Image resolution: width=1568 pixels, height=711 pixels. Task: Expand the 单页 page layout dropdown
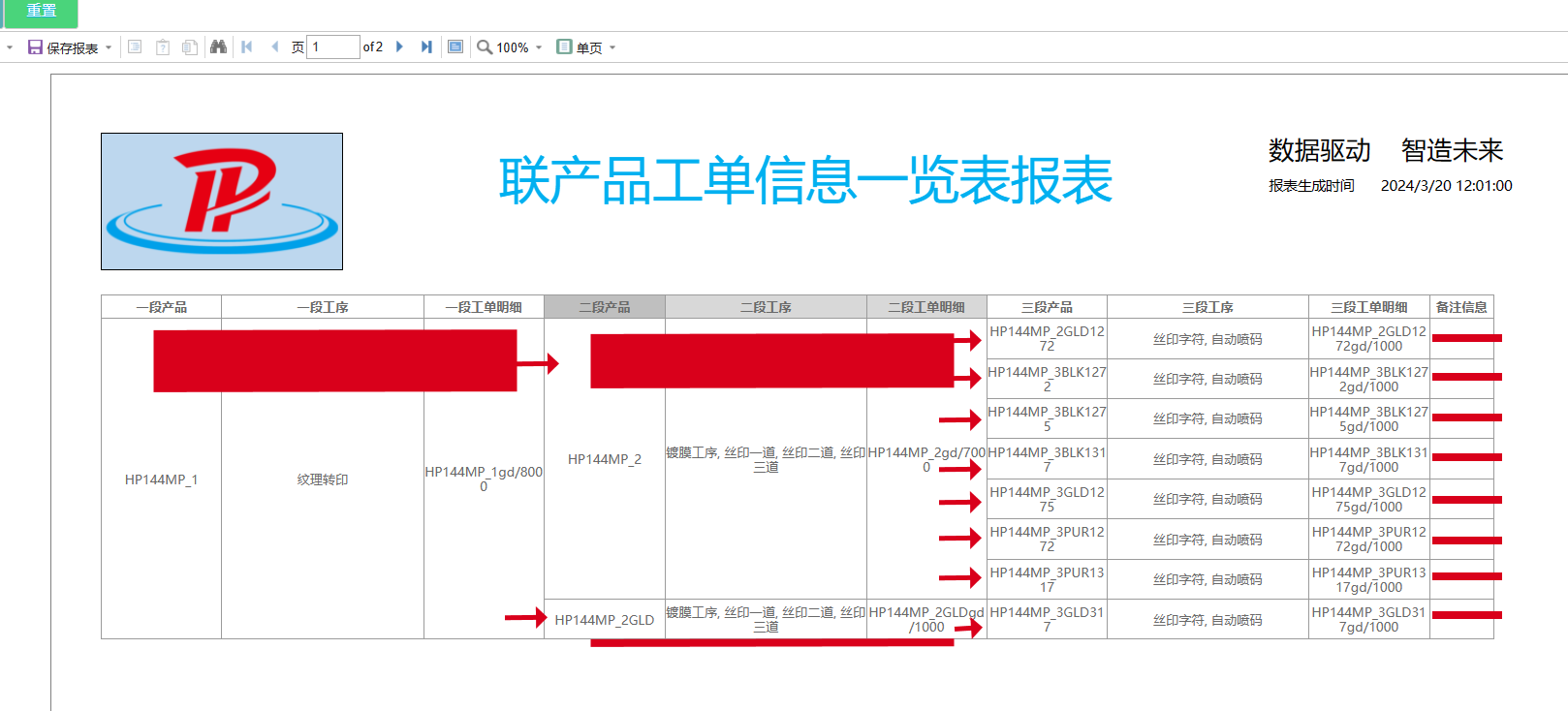[612, 47]
